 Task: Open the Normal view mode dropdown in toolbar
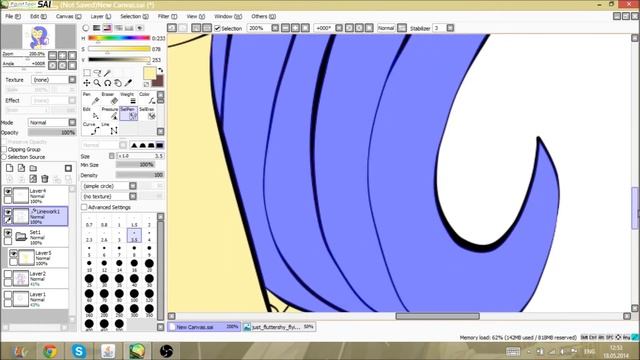click(x=402, y=28)
